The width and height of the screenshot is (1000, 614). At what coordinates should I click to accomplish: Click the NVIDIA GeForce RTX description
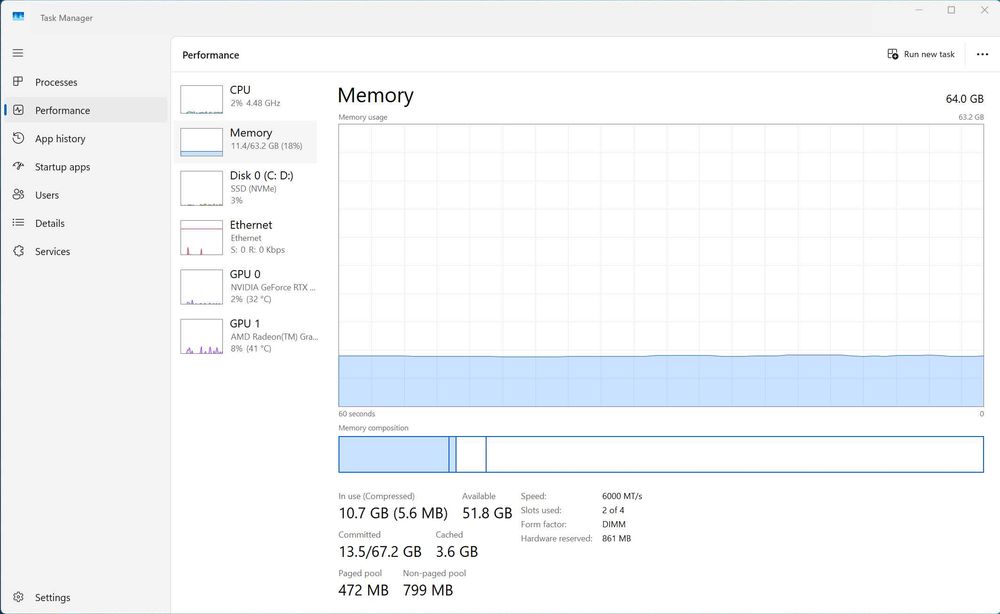(x=273, y=288)
